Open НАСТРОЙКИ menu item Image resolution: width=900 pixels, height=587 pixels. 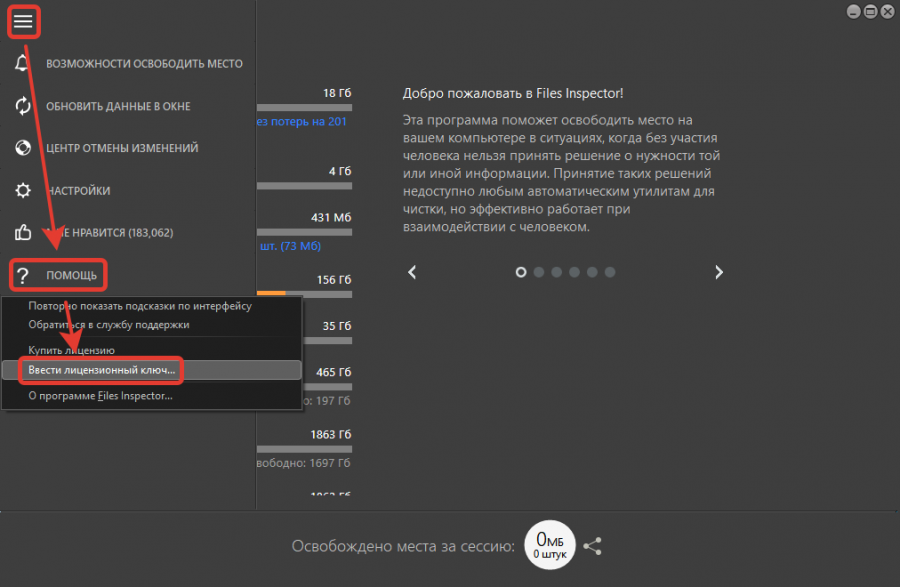tap(78, 191)
